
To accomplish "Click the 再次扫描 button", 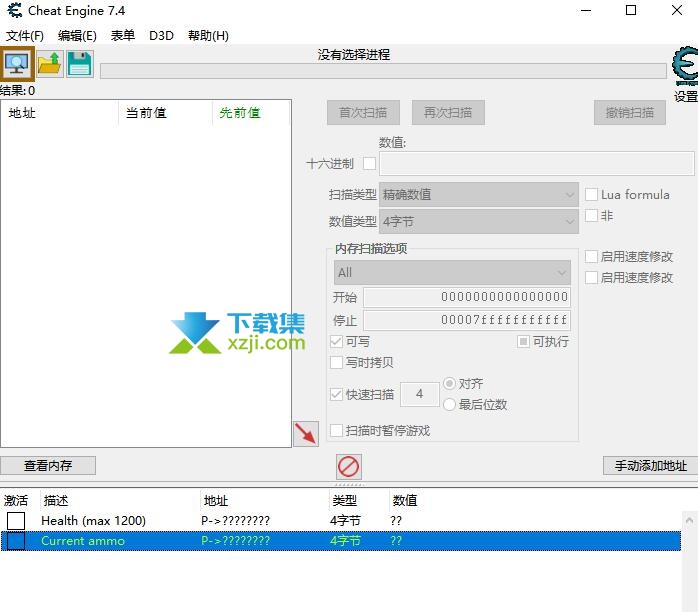I will click(448, 113).
